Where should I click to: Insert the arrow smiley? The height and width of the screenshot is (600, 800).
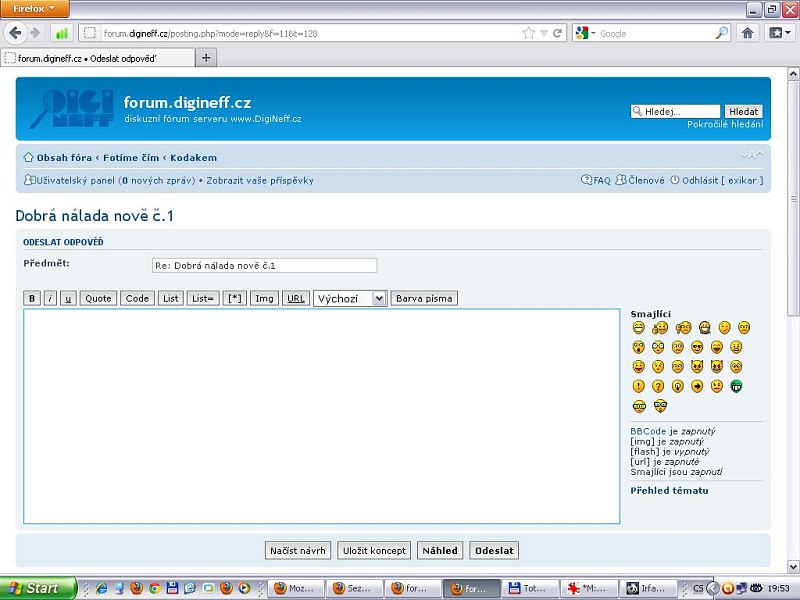tap(697, 386)
